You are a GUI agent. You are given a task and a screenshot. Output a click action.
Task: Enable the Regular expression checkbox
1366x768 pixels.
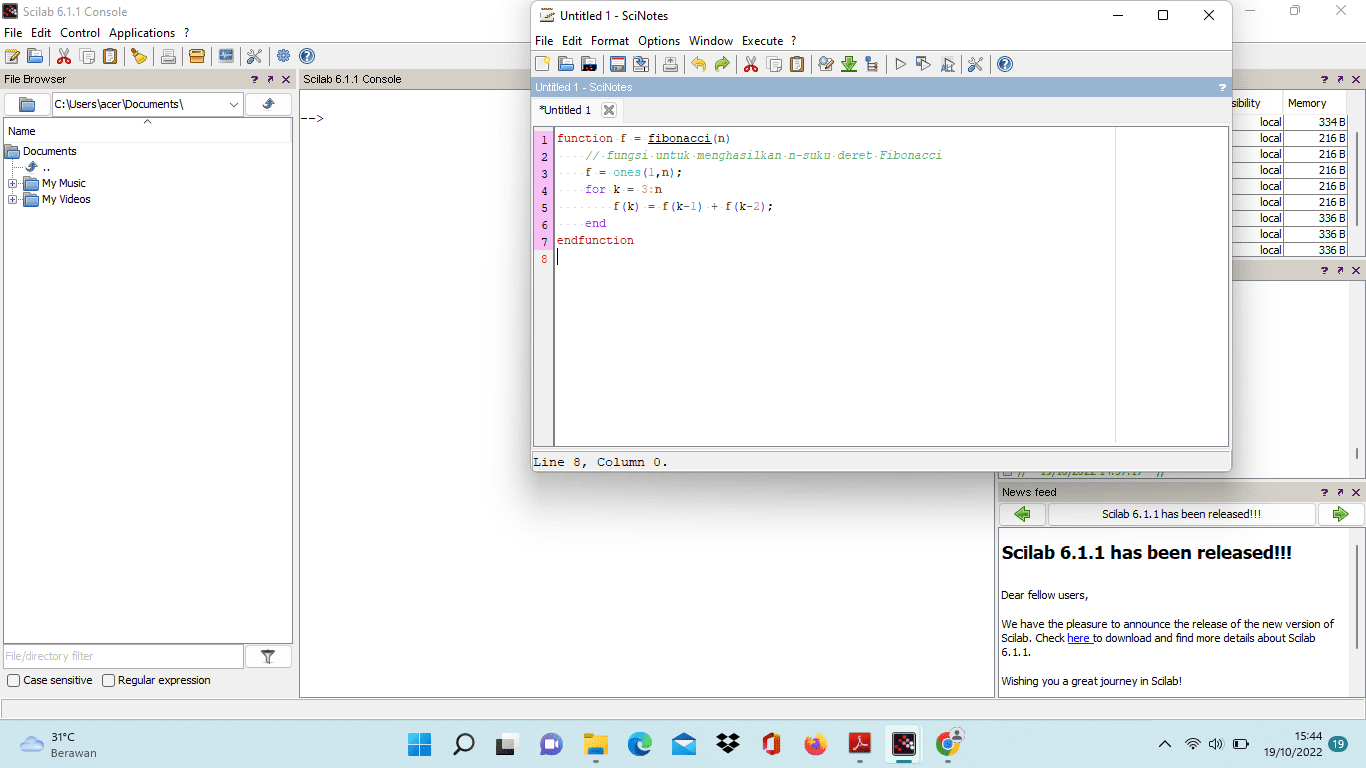[108, 680]
